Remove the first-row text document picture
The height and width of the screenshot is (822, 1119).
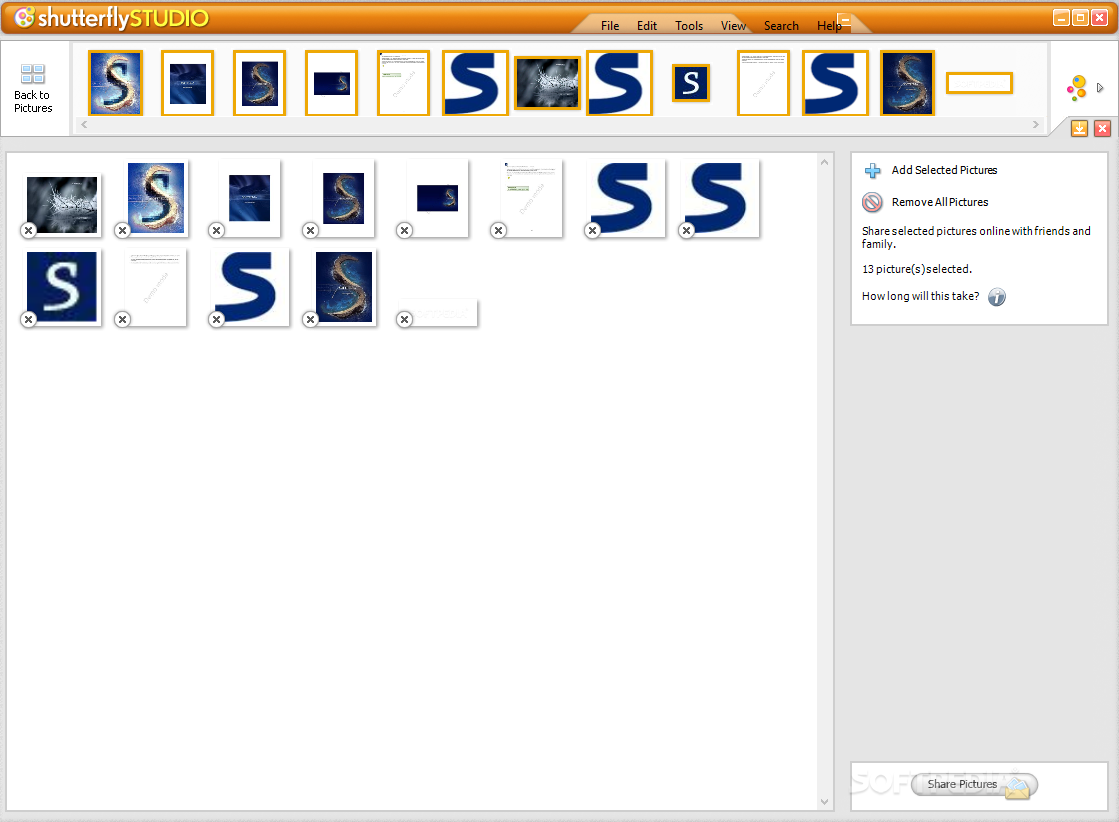(x=499, y=230)
